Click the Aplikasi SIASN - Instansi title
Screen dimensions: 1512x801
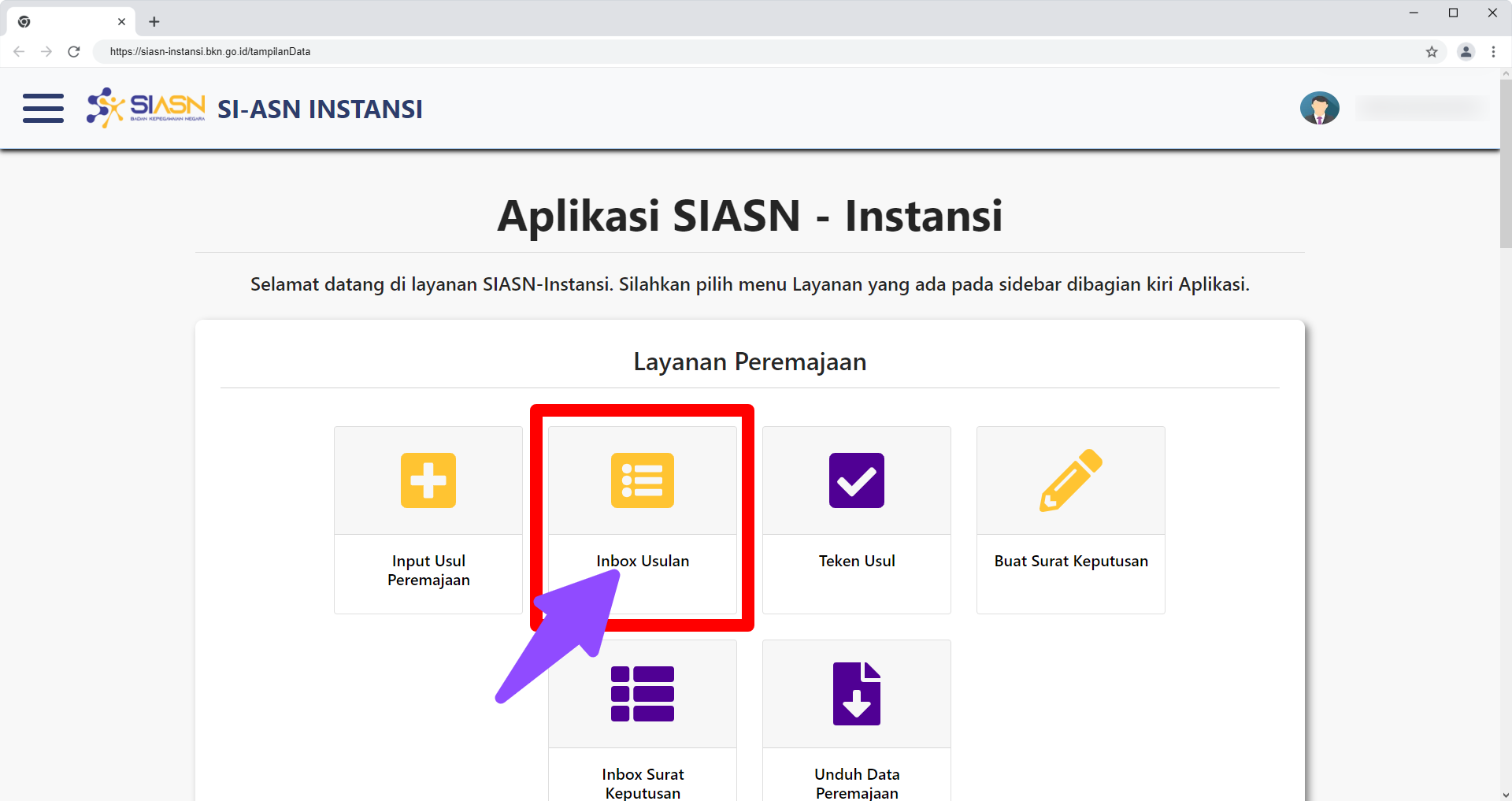coord(750,216)
